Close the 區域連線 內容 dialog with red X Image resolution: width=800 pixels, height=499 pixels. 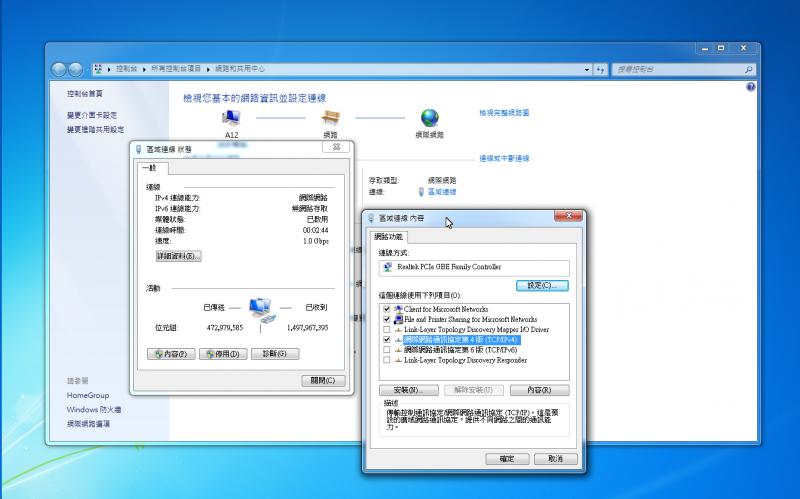(x=568, y=215)
